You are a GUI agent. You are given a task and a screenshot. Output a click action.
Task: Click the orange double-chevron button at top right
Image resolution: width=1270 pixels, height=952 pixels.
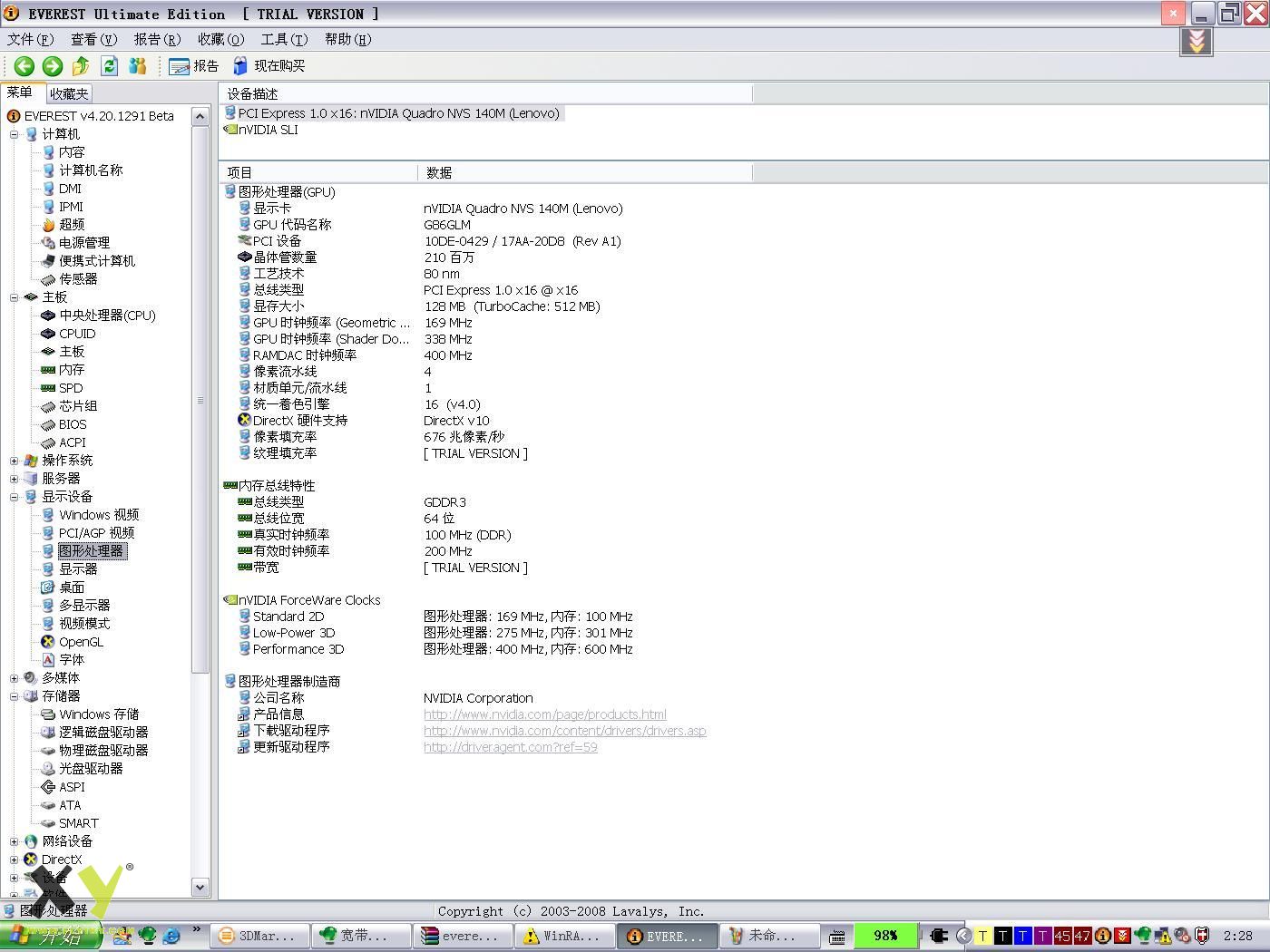(1197, 42)
